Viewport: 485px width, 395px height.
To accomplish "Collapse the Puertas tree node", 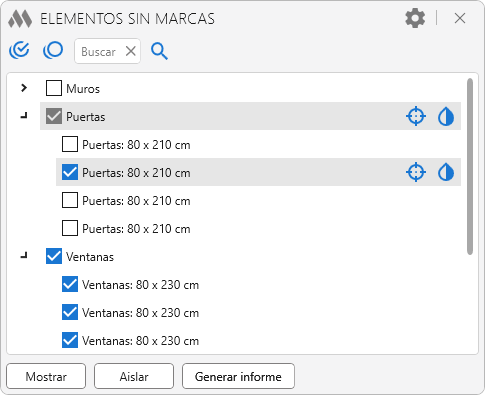I will [24, 116].
